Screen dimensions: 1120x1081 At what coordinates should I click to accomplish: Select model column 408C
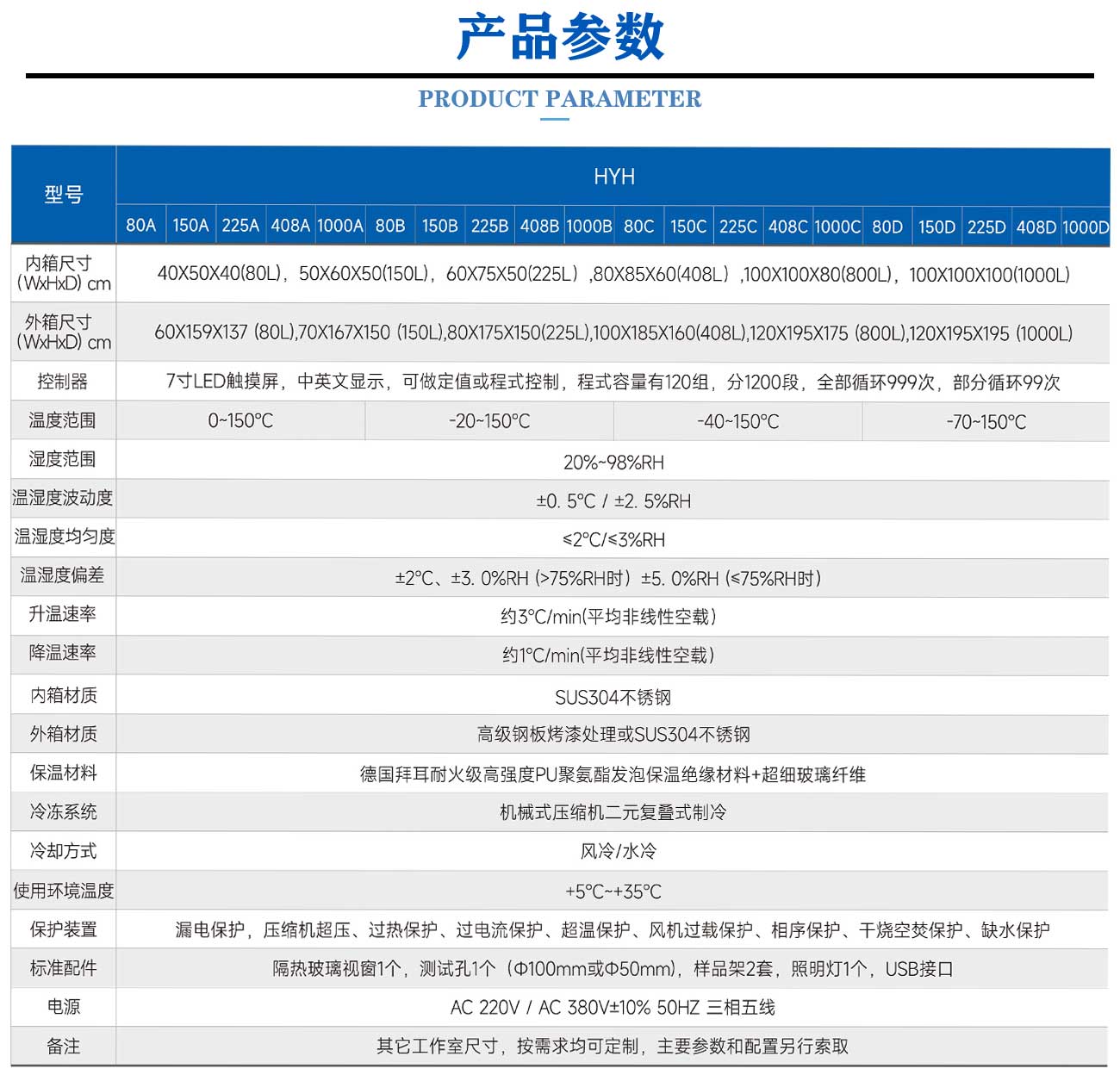pyautogui.click(x=788, y=226)
